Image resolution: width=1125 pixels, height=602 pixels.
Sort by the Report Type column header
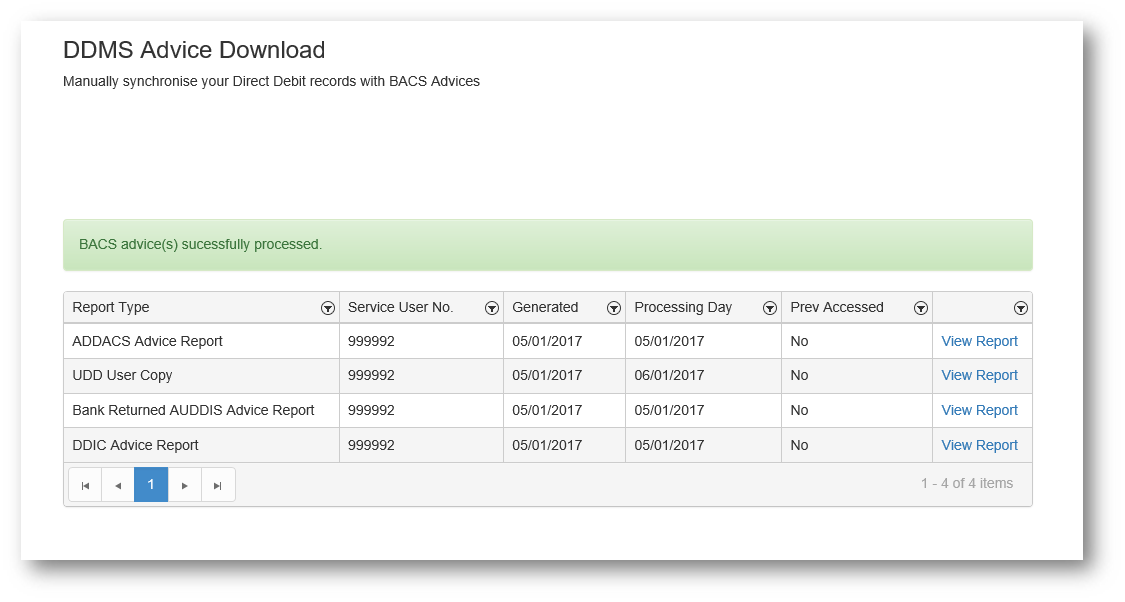click(110, 307)
